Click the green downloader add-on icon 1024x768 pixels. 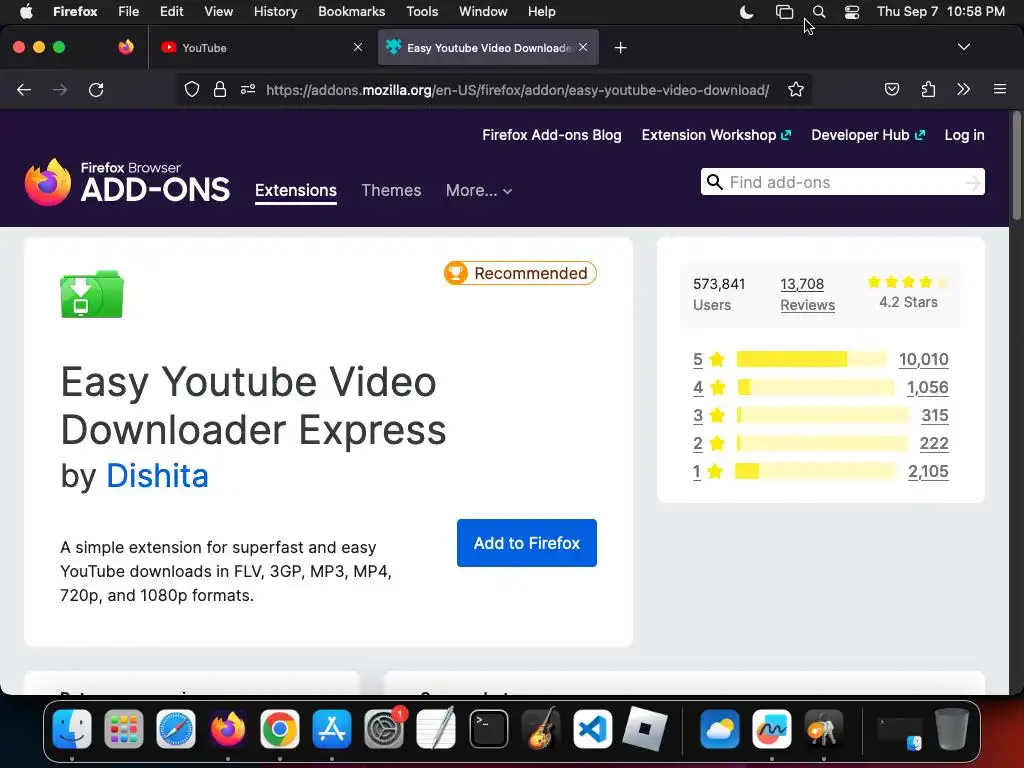pos(91,294)
